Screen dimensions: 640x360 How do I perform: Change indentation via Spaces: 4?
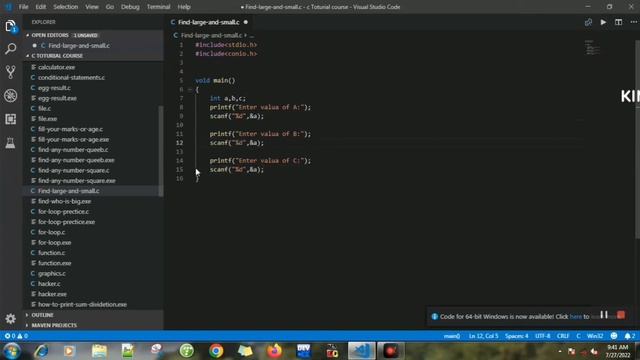[x=517, y=336]
